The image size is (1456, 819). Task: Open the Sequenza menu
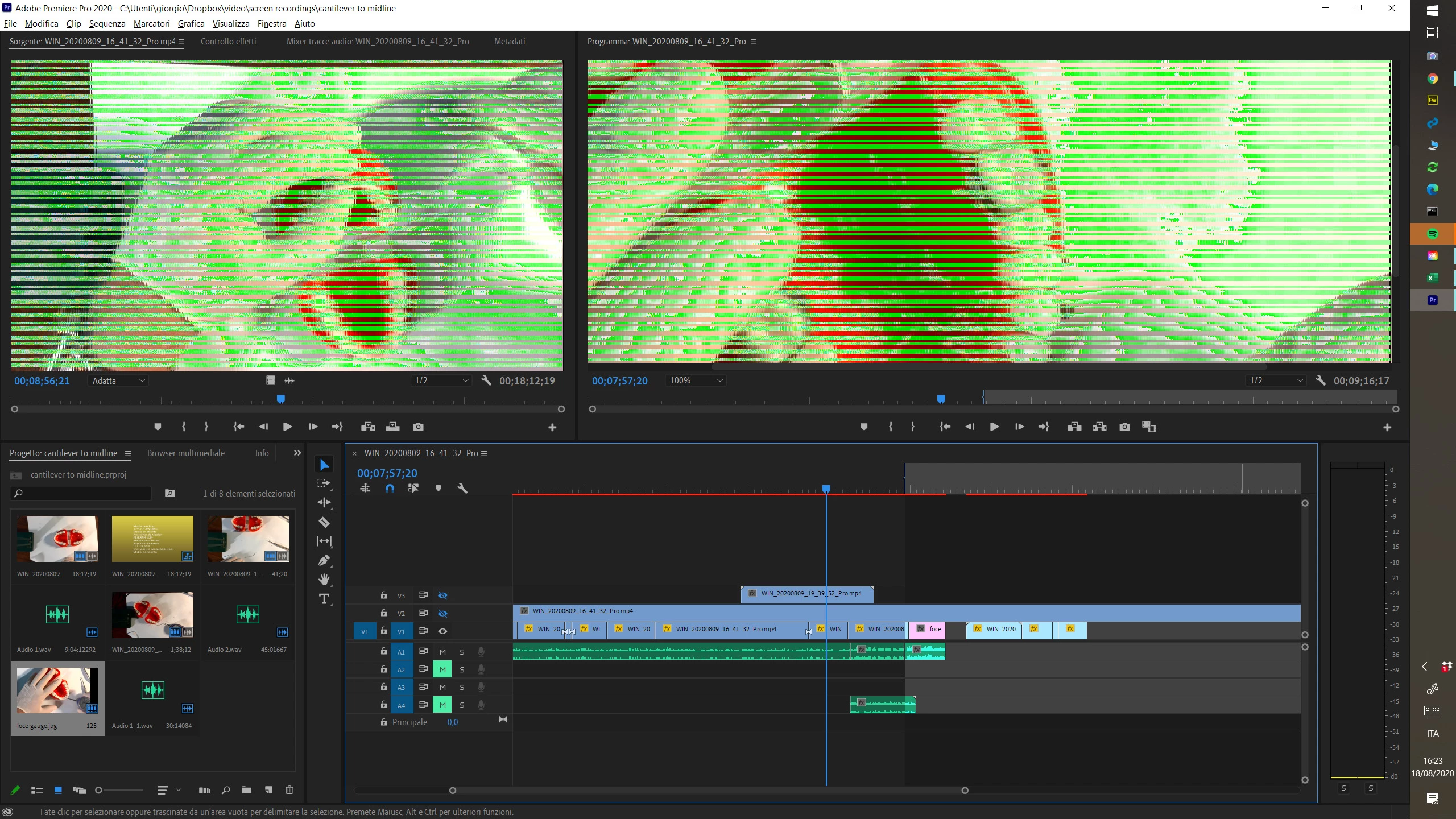(107, 23)
